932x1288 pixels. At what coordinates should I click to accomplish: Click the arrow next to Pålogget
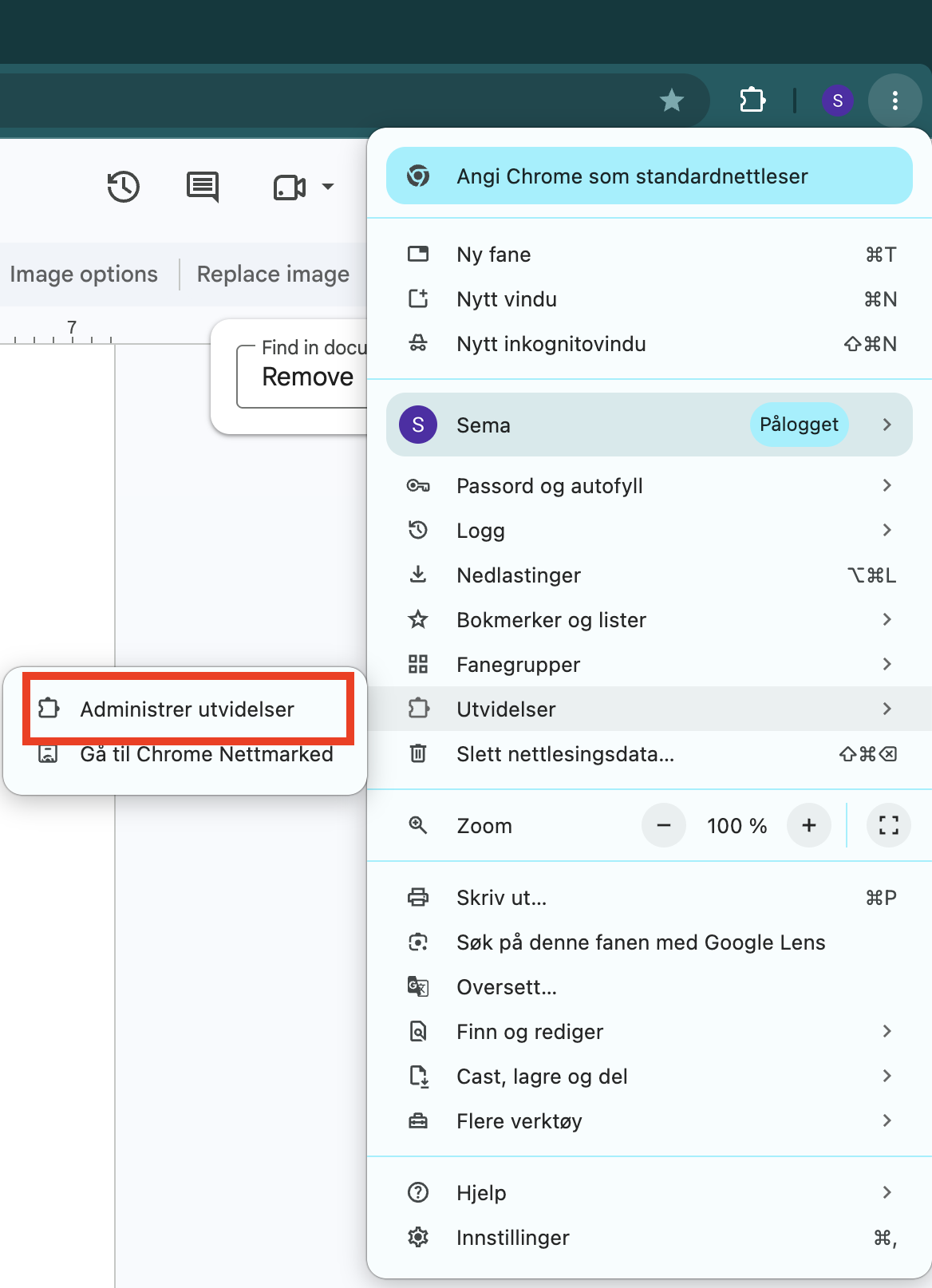[887, 425]
